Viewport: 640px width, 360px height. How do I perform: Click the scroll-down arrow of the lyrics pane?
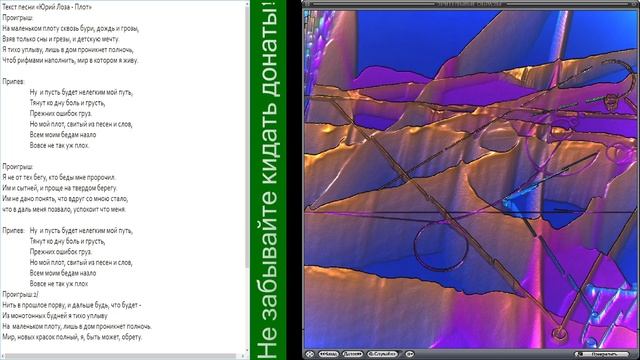coord(247,351)
